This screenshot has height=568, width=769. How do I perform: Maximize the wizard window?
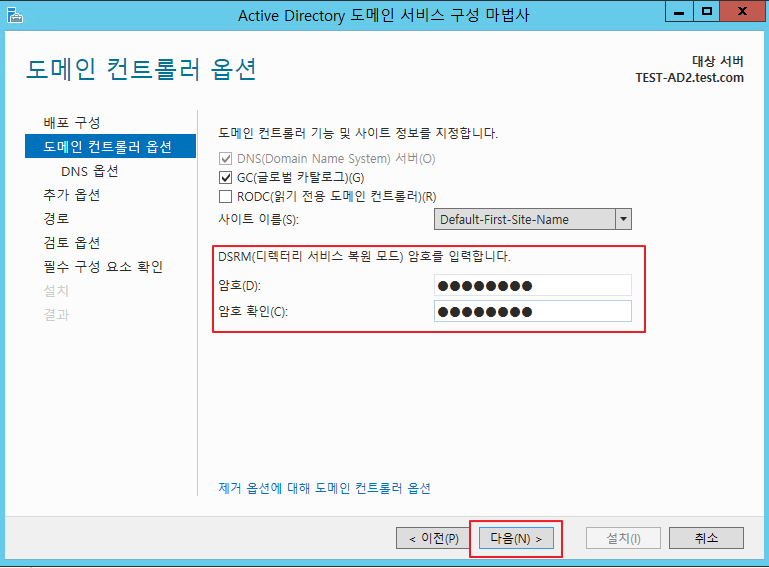click(707, 12)
